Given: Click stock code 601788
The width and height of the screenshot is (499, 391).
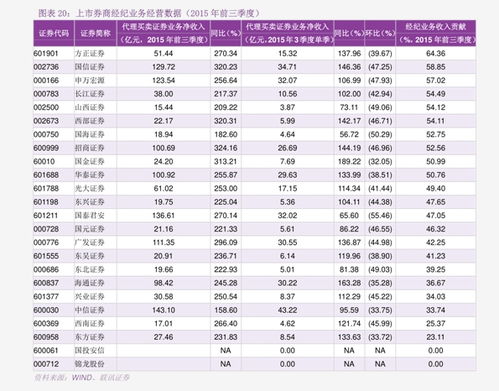Looking at the screenshot, I should 46,188.
